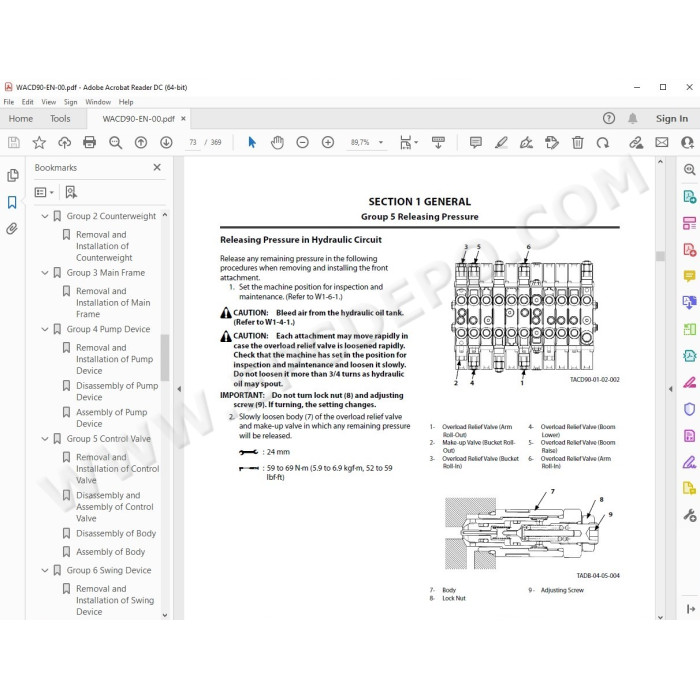Screen dimensions: 700x700
Task: Select the highlight text pen tool
Action: (x=501, y=142)
